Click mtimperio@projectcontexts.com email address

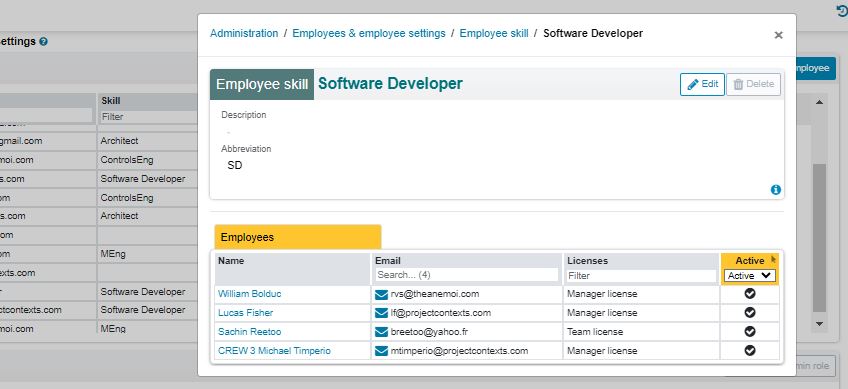coord(459,351)
